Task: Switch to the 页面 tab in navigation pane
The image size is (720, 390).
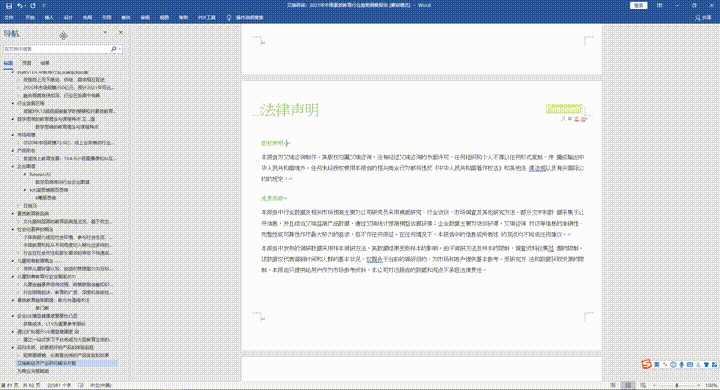Action: click(x=27, y=63)
